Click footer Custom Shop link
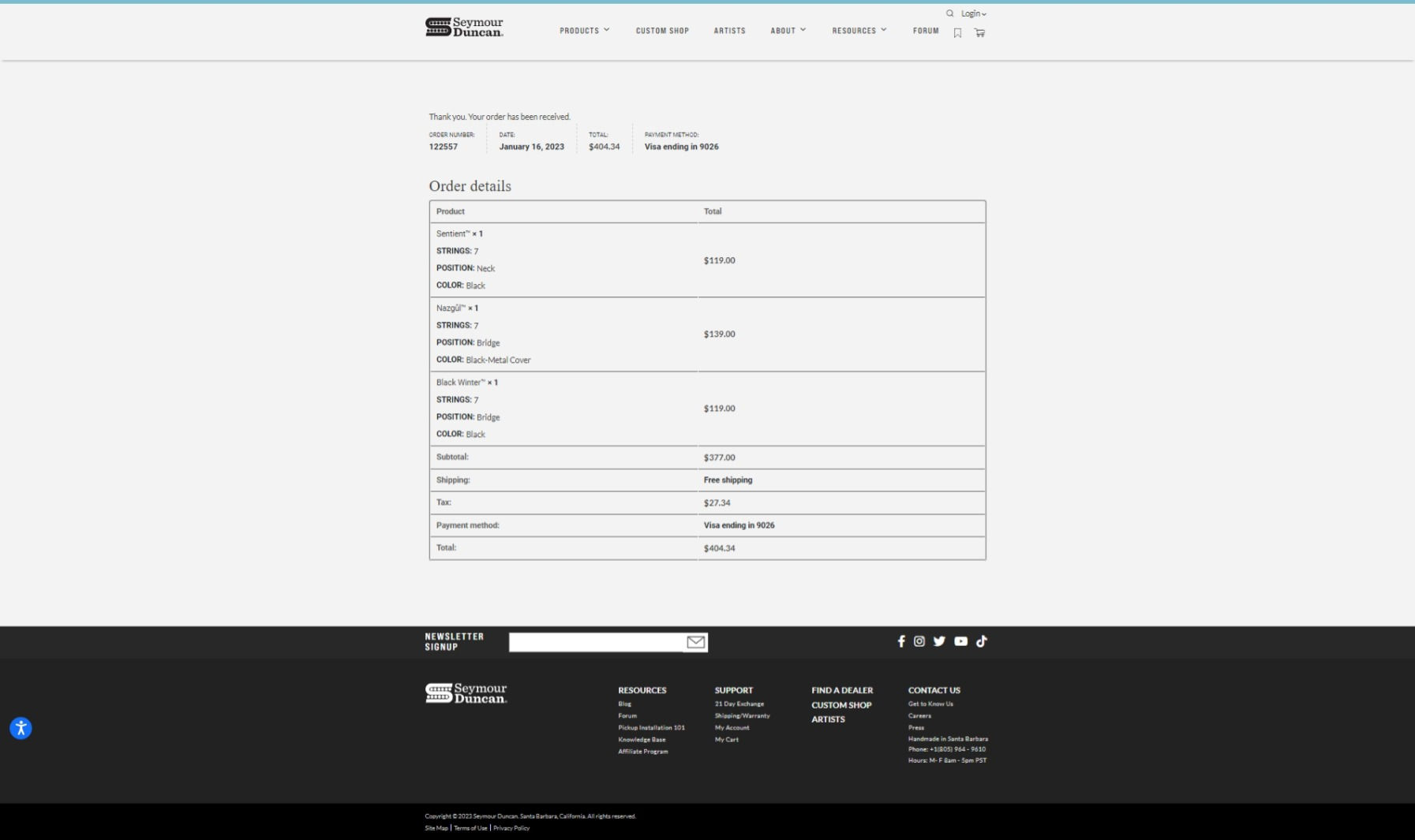This screenshot has height=840, width=1415. [x=841, y=705]
